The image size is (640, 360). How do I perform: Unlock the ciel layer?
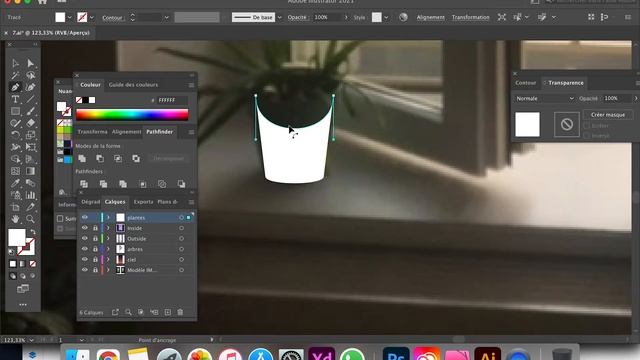tap(95, 259)
